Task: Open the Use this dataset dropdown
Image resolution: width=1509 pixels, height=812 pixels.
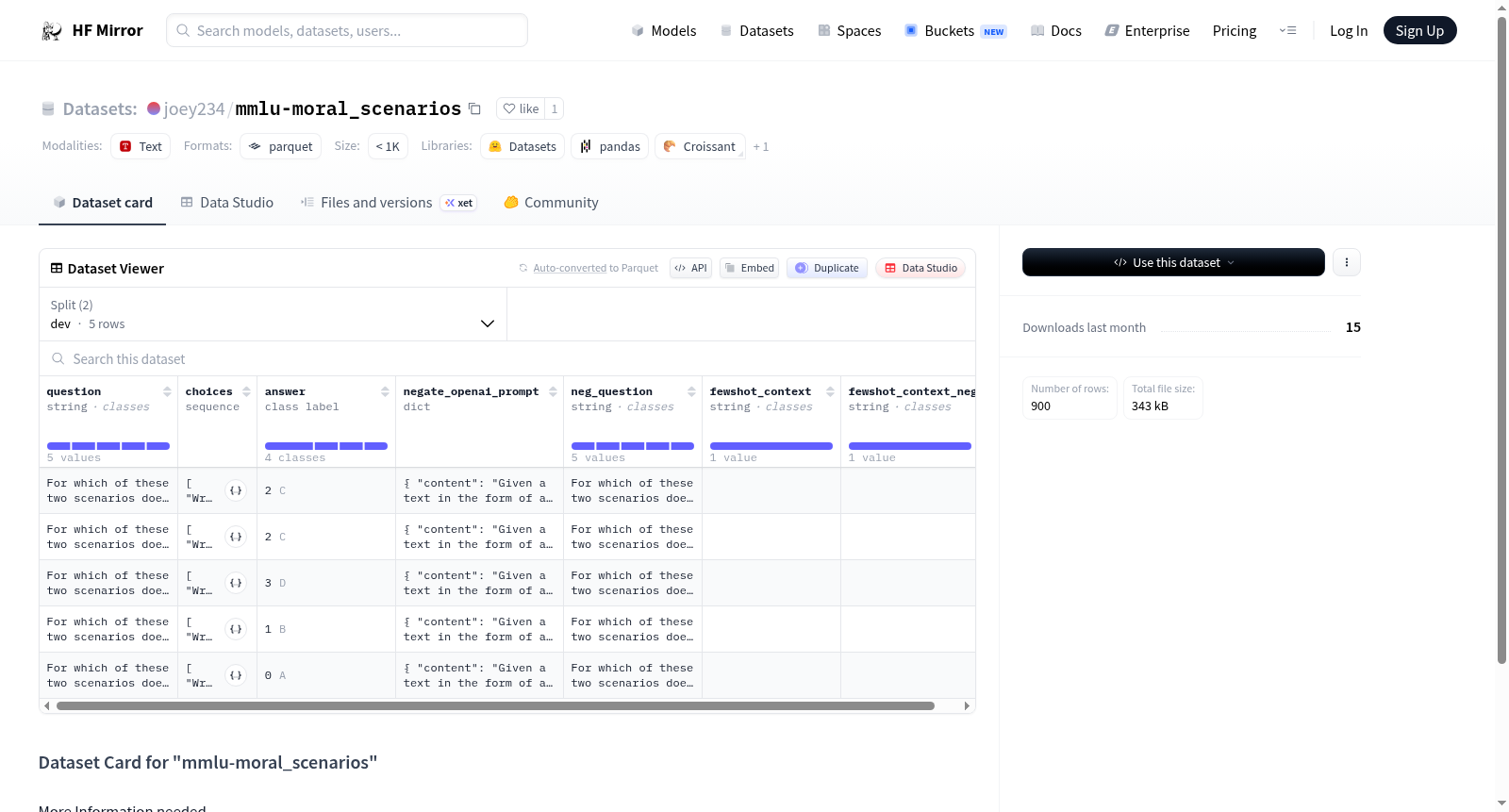Action: point(1173,262)
